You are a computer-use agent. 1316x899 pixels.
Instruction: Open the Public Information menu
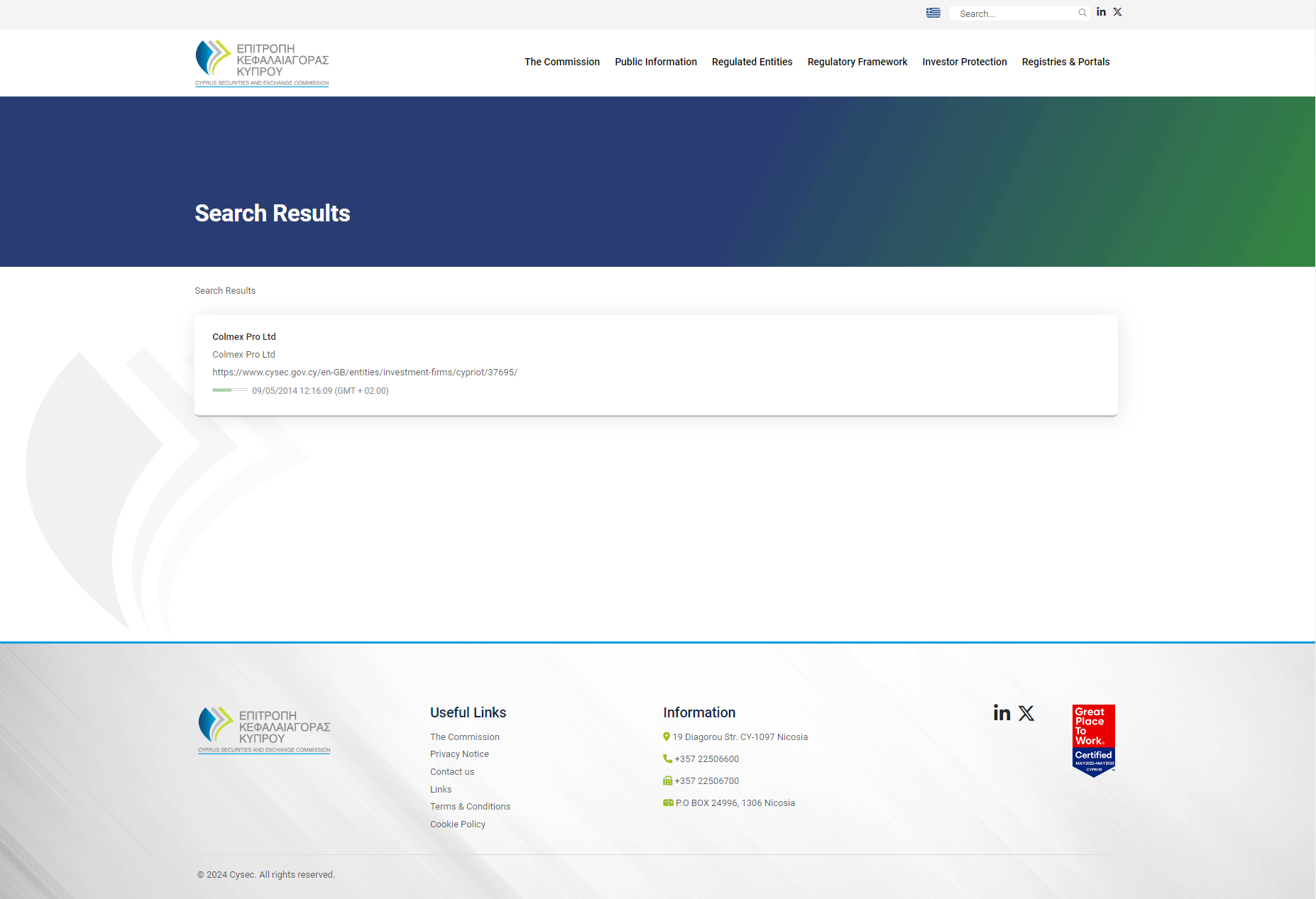point(656,62)
